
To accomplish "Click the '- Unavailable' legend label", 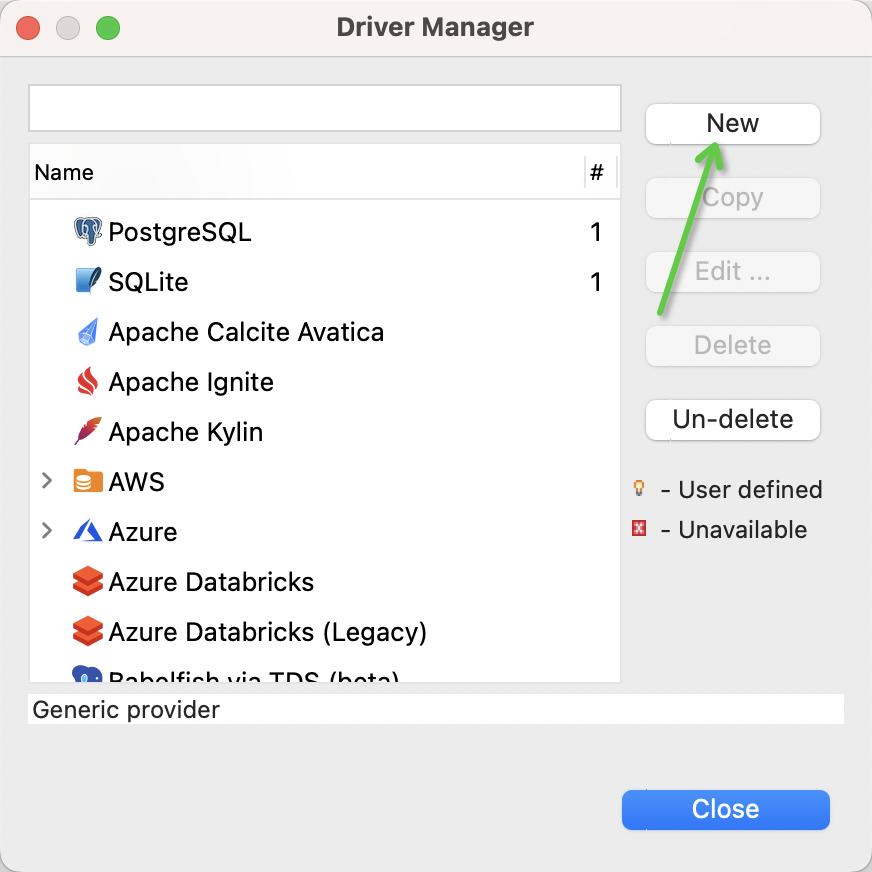I will pos(734,530).
